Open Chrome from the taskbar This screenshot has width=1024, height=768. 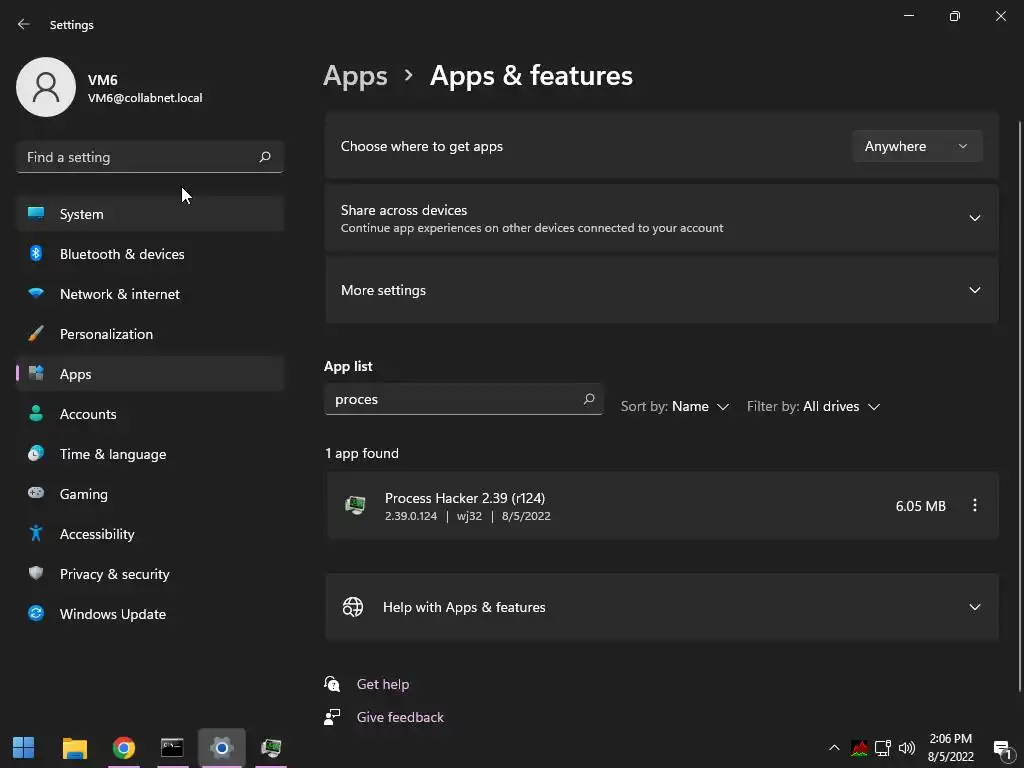click(124, 748)
